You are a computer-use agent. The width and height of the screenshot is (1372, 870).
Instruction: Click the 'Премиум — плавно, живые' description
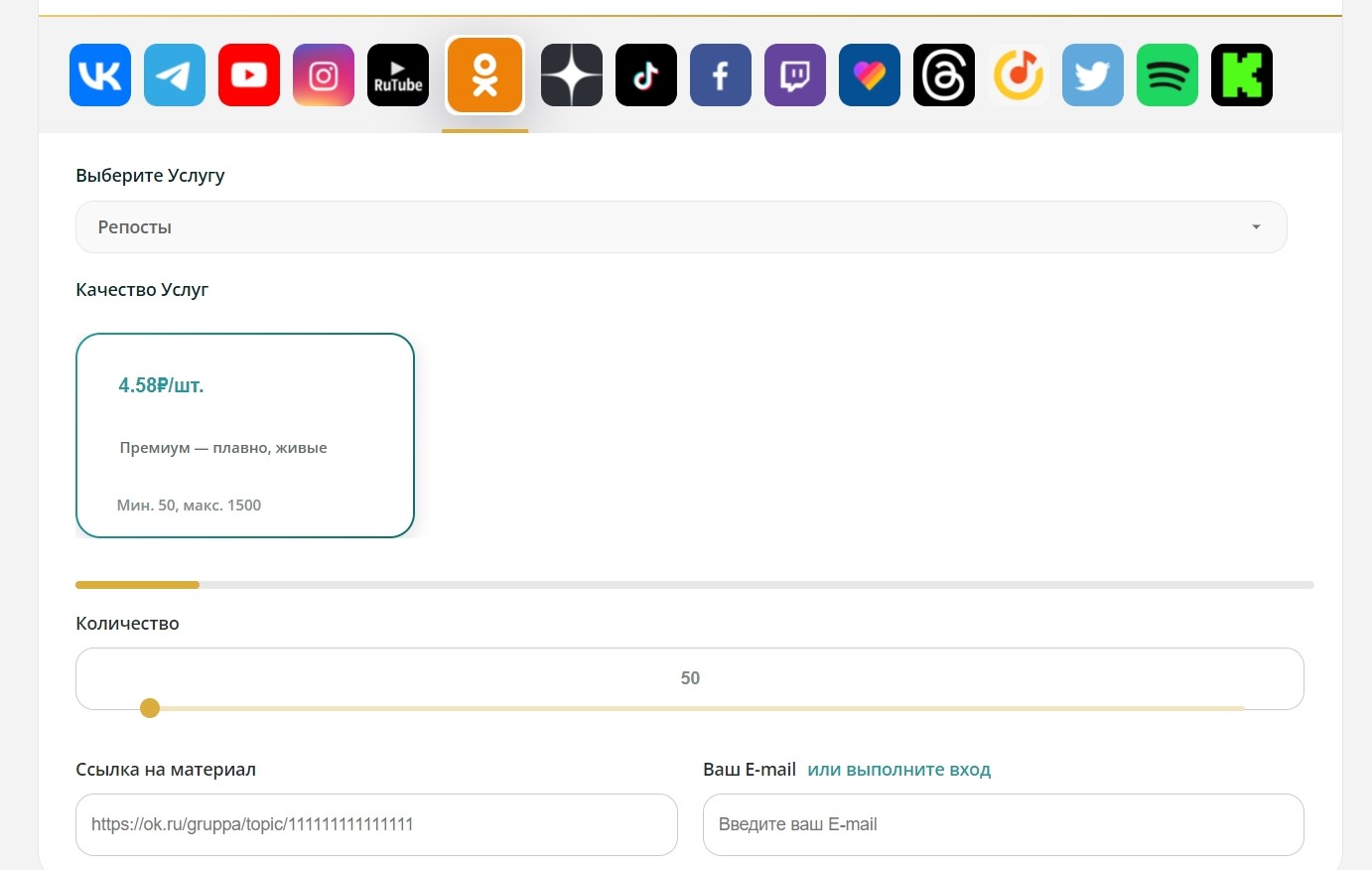tap(223, 448)
